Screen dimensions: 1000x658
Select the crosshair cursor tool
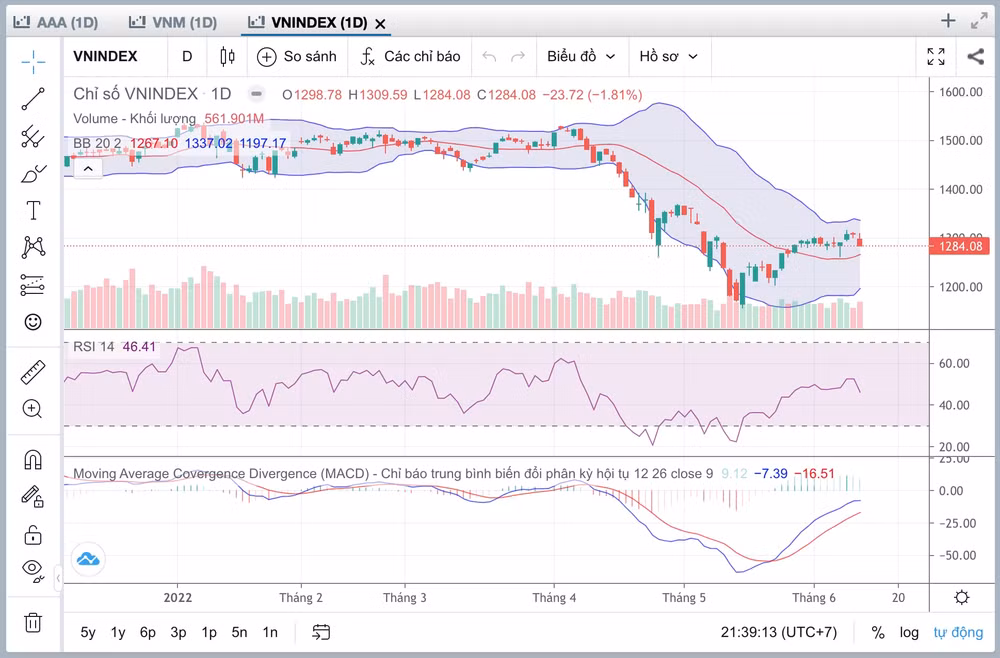point(33,61)
